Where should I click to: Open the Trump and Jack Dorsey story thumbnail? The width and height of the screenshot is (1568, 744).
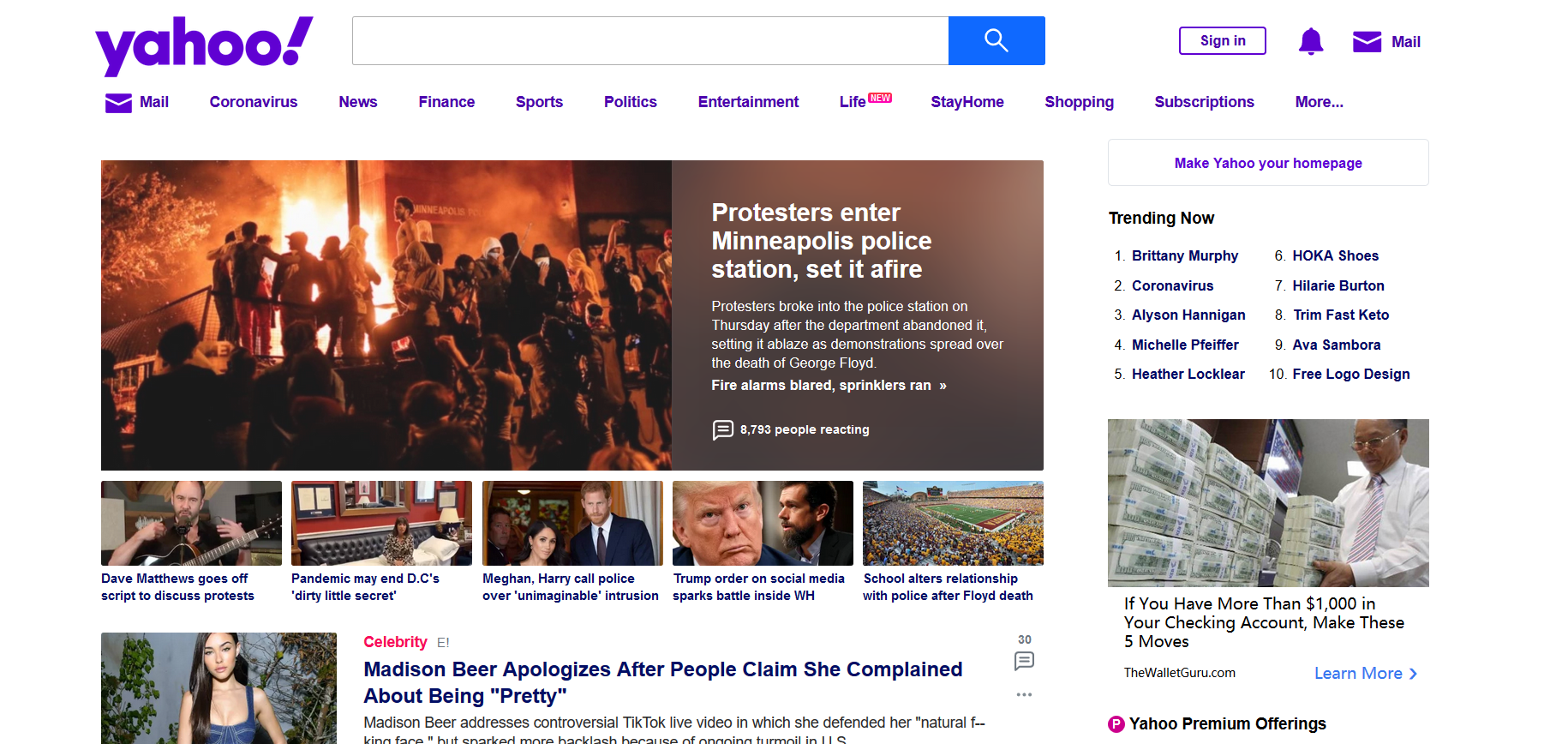(763, 523)
